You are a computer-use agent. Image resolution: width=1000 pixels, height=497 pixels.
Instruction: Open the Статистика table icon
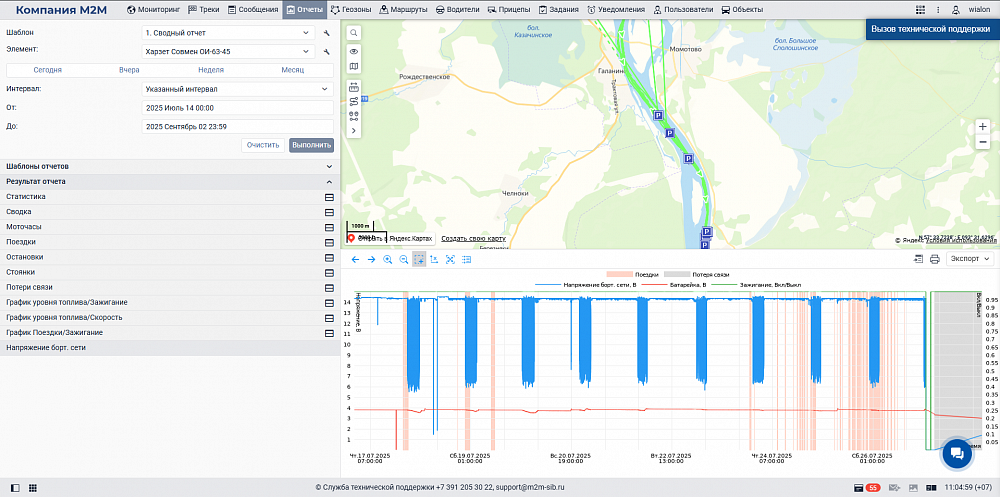click(x=330, y=197)
